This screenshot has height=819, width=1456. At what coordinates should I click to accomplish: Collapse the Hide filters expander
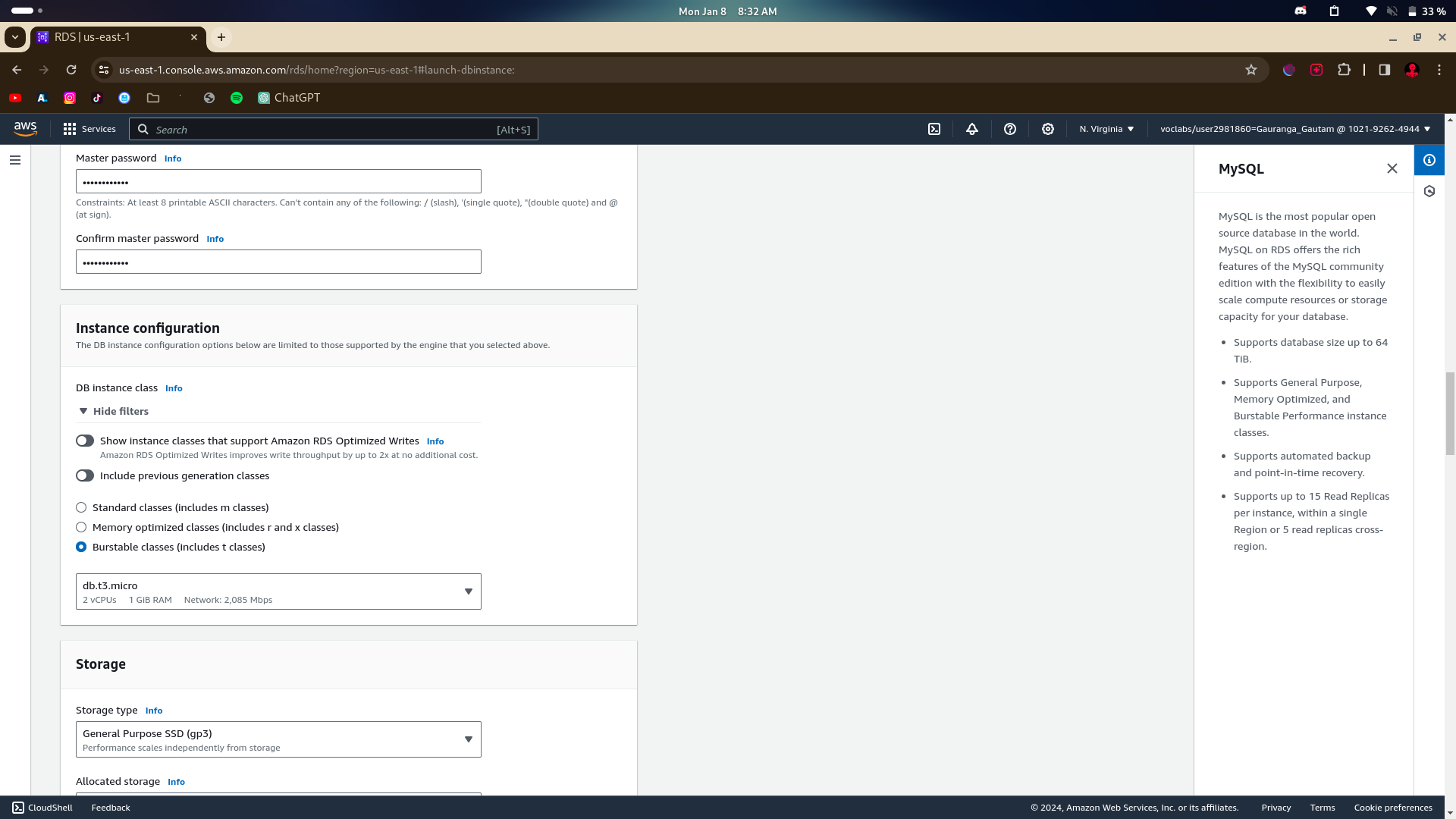[114, 411]
